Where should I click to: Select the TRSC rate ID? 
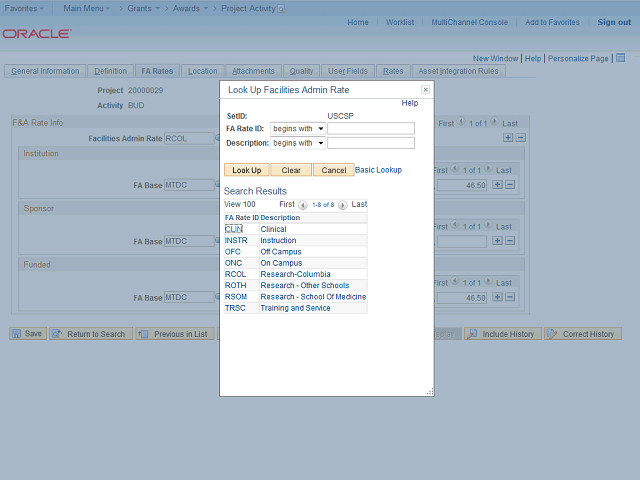click(x=235, y=308)
